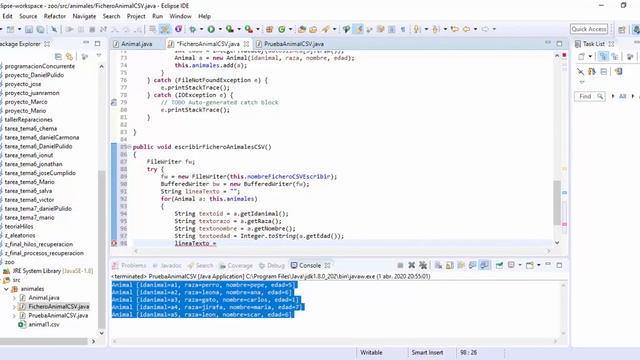Viewport: 640px width, 360px height.
Task: Open the Refactor menu
Action: click(x=55, y=16)
